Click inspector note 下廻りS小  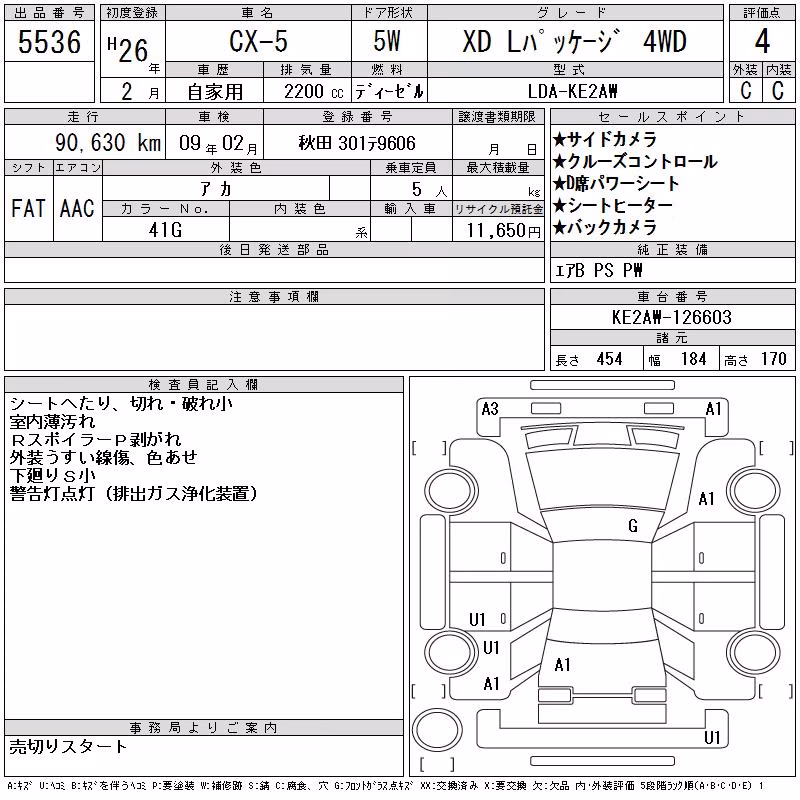[x=53, y=476]
